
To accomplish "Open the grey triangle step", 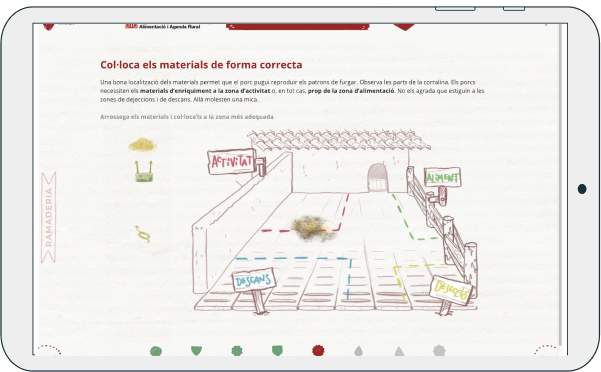I will click(x=399, y=351).
